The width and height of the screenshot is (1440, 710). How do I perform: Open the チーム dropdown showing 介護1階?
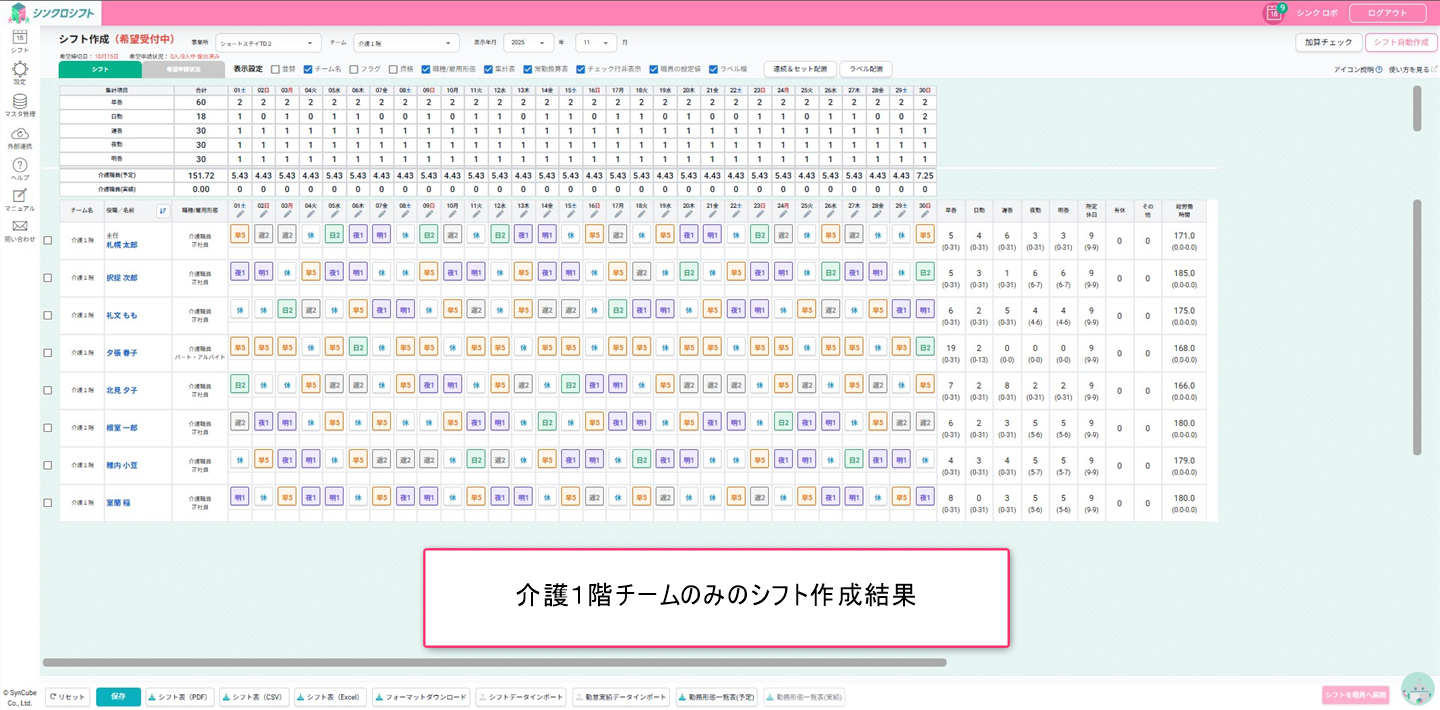point(406,43)
